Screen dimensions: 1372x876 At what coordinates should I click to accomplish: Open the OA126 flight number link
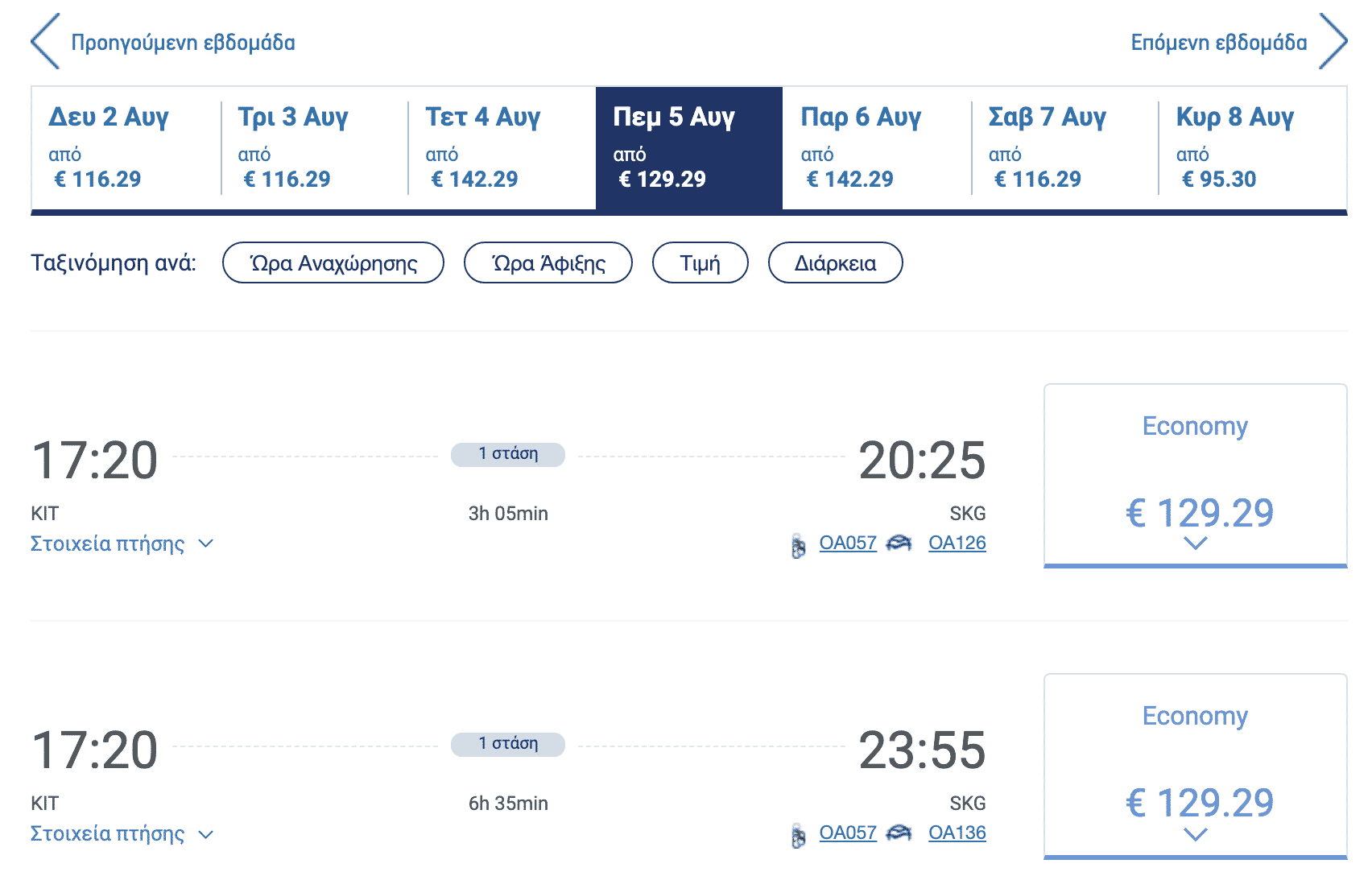click(x=957, y=543)
